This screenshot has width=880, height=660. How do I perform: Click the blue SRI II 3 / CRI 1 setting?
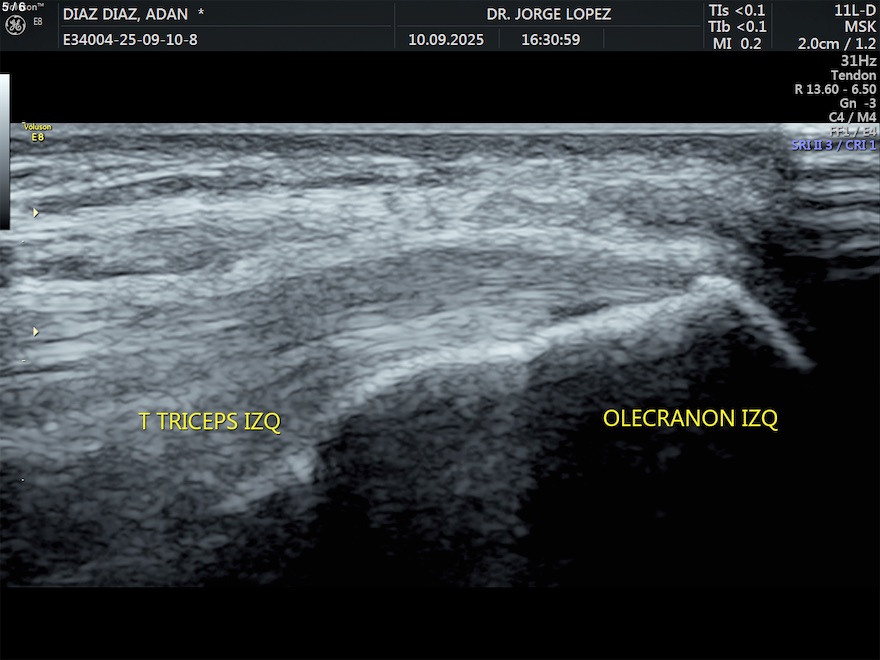(x=833, y=145)
